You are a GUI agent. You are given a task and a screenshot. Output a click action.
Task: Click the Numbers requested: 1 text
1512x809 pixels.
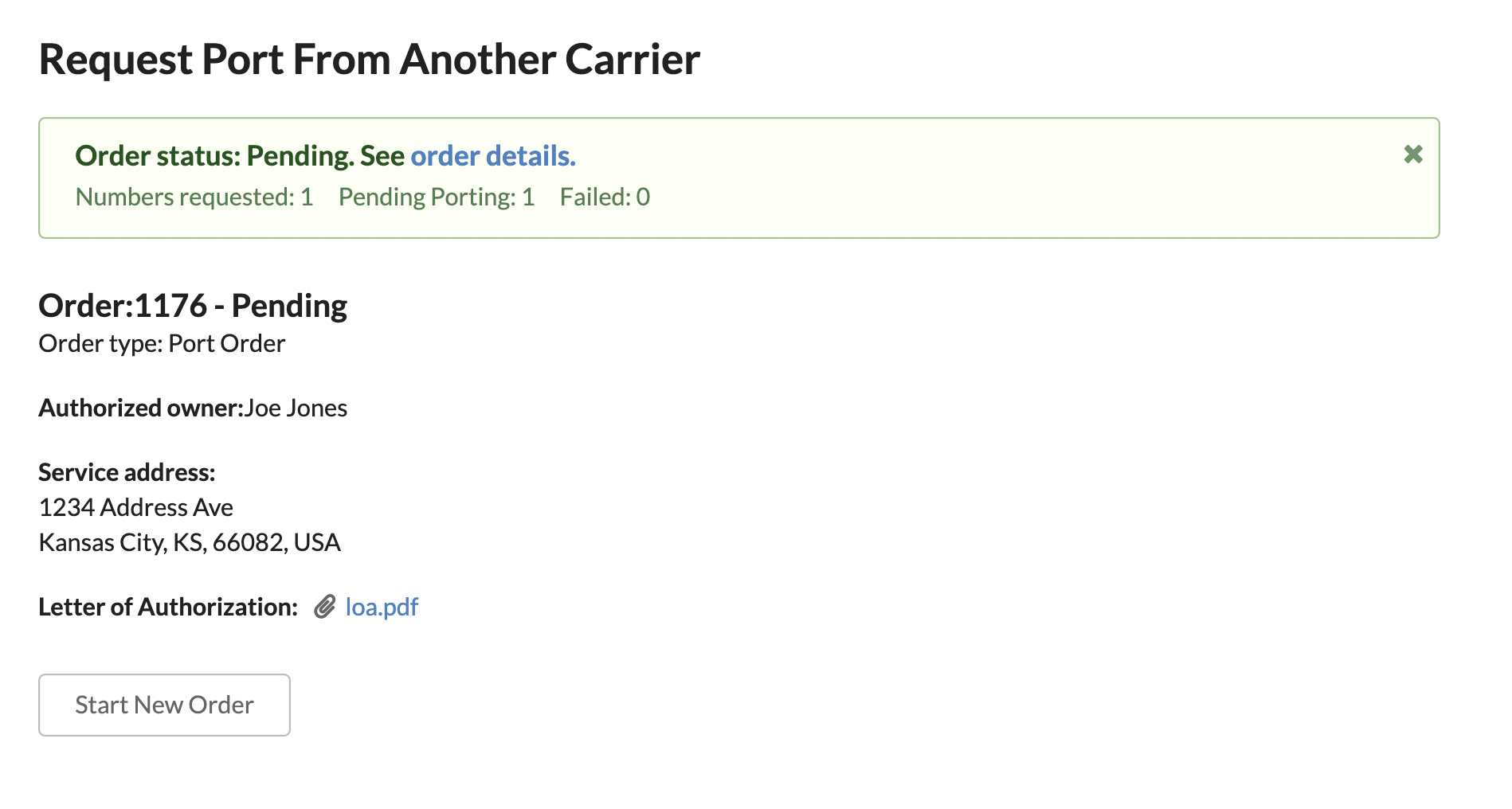194,197
